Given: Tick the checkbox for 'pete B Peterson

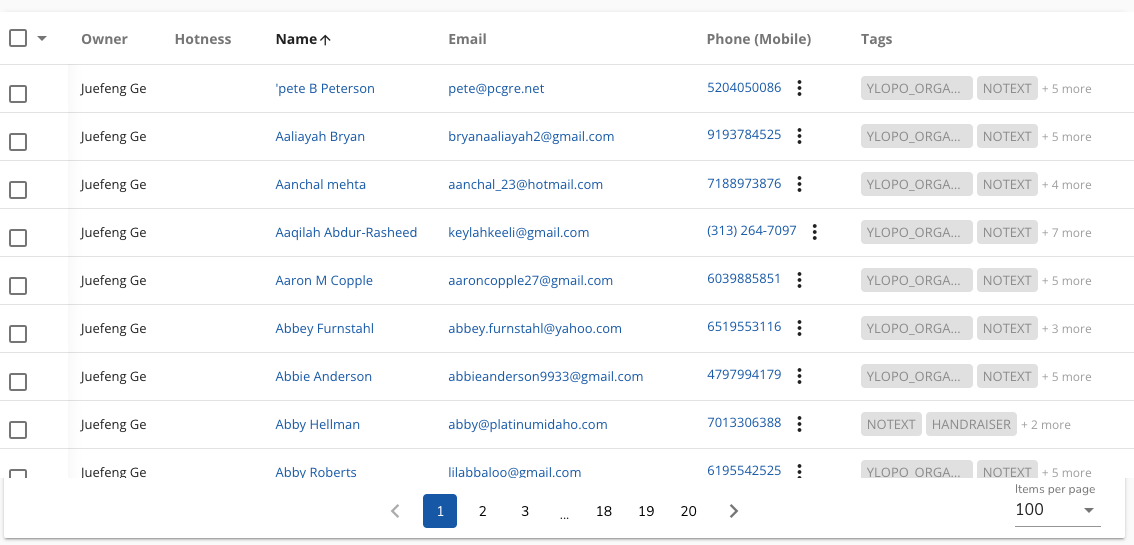Looking at the screenshot, I should click(x=18, y=94).
